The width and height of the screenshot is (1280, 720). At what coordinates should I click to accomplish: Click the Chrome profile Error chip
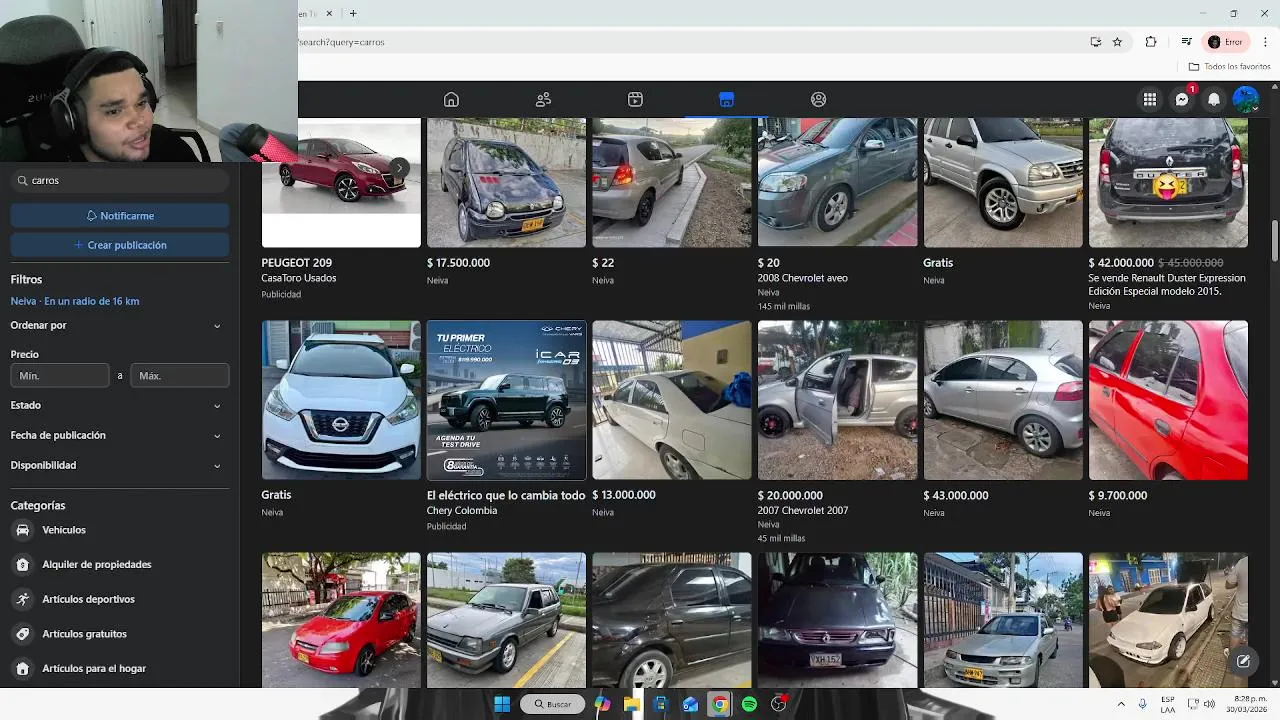coord(1226,42)
